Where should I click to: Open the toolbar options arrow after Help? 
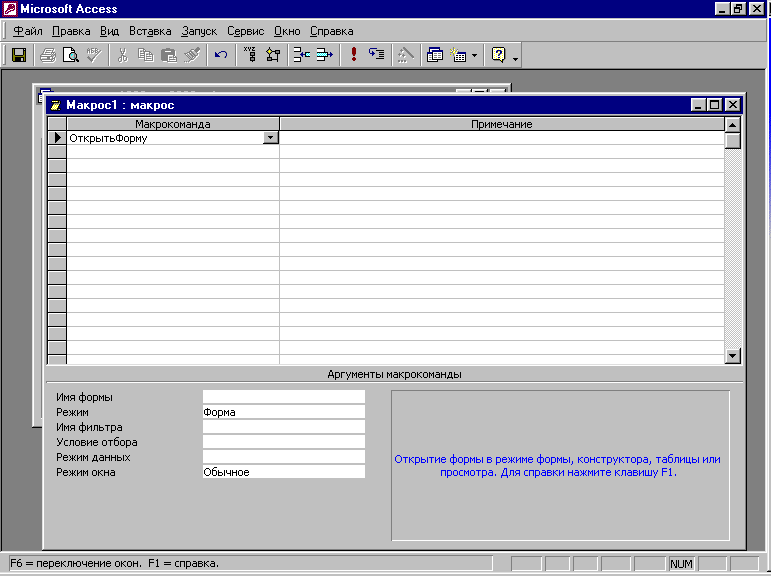pos(515,58)
